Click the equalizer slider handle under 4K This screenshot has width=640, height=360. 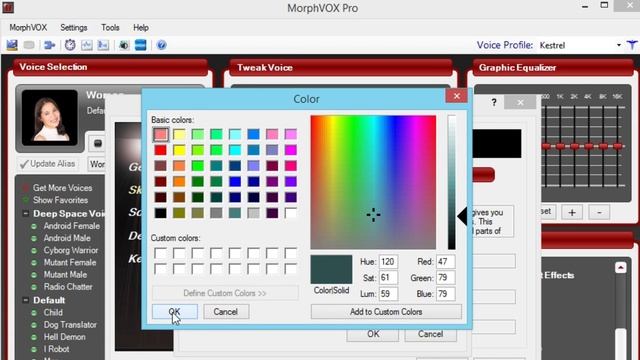pos(589,146)
